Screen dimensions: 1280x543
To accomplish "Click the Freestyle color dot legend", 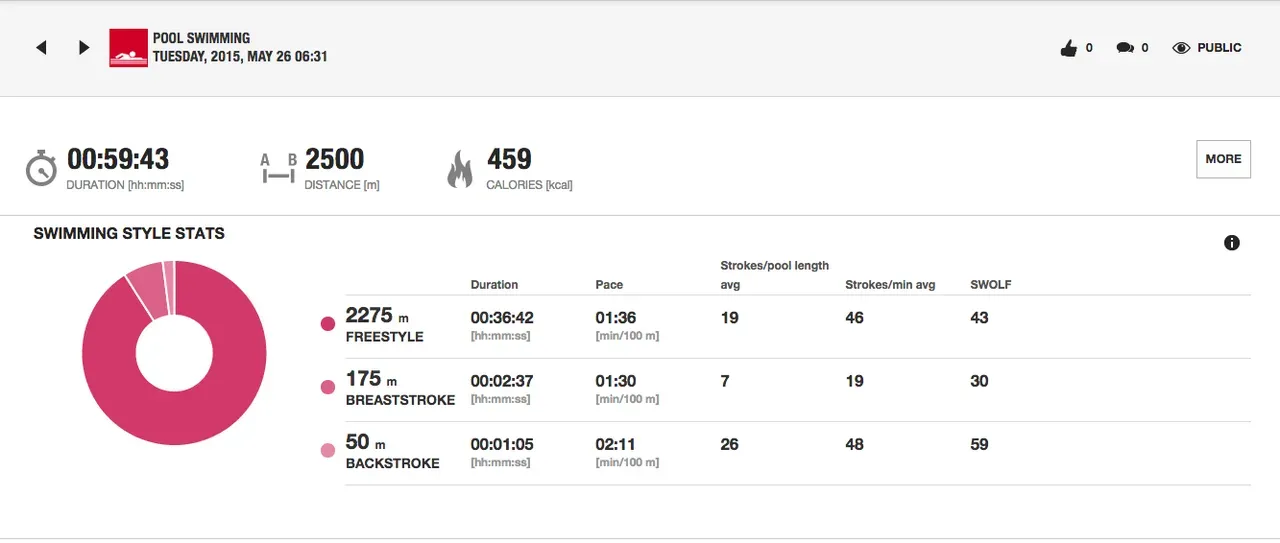I will click(327, 324).
